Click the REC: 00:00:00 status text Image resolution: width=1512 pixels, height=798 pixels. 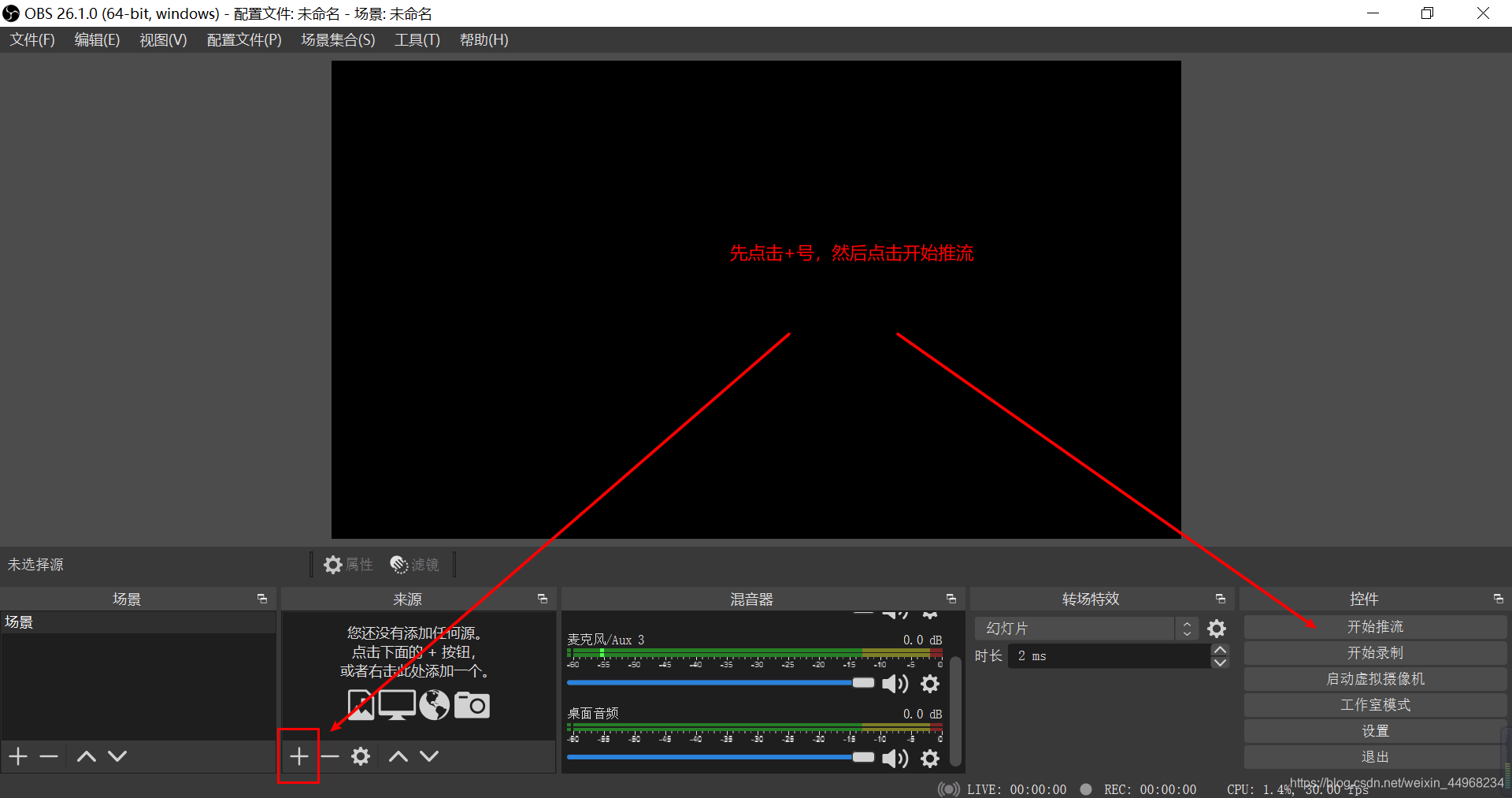click(1150, 789)
